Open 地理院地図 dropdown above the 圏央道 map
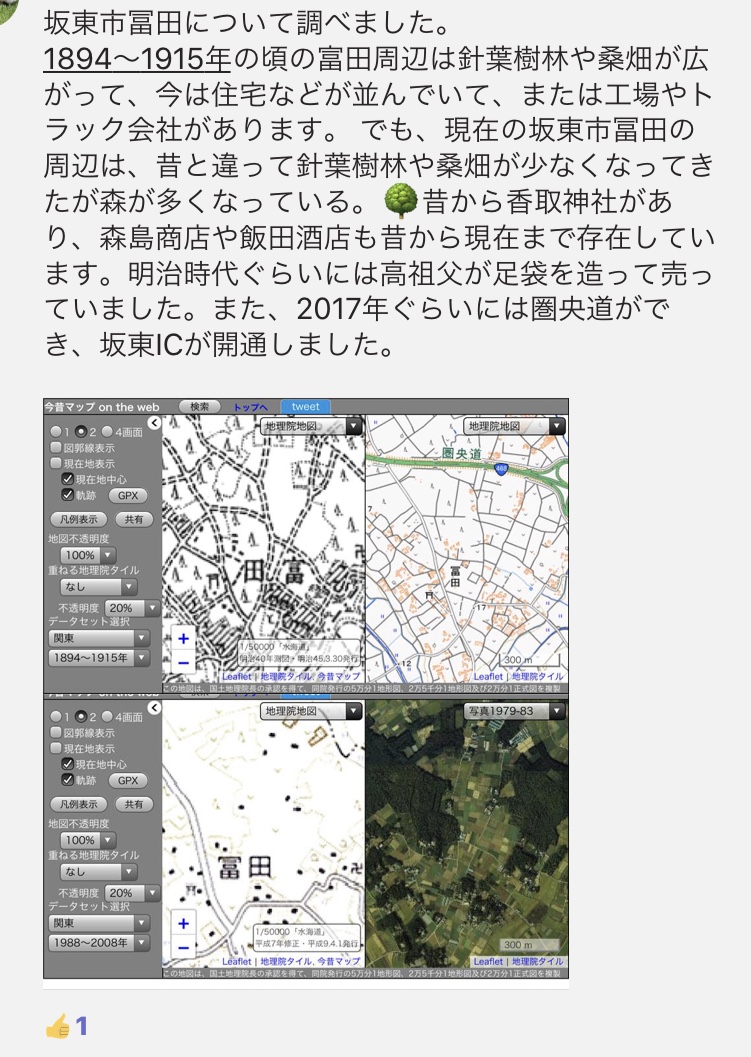751x1057 pixels. [x=514, y=426]
